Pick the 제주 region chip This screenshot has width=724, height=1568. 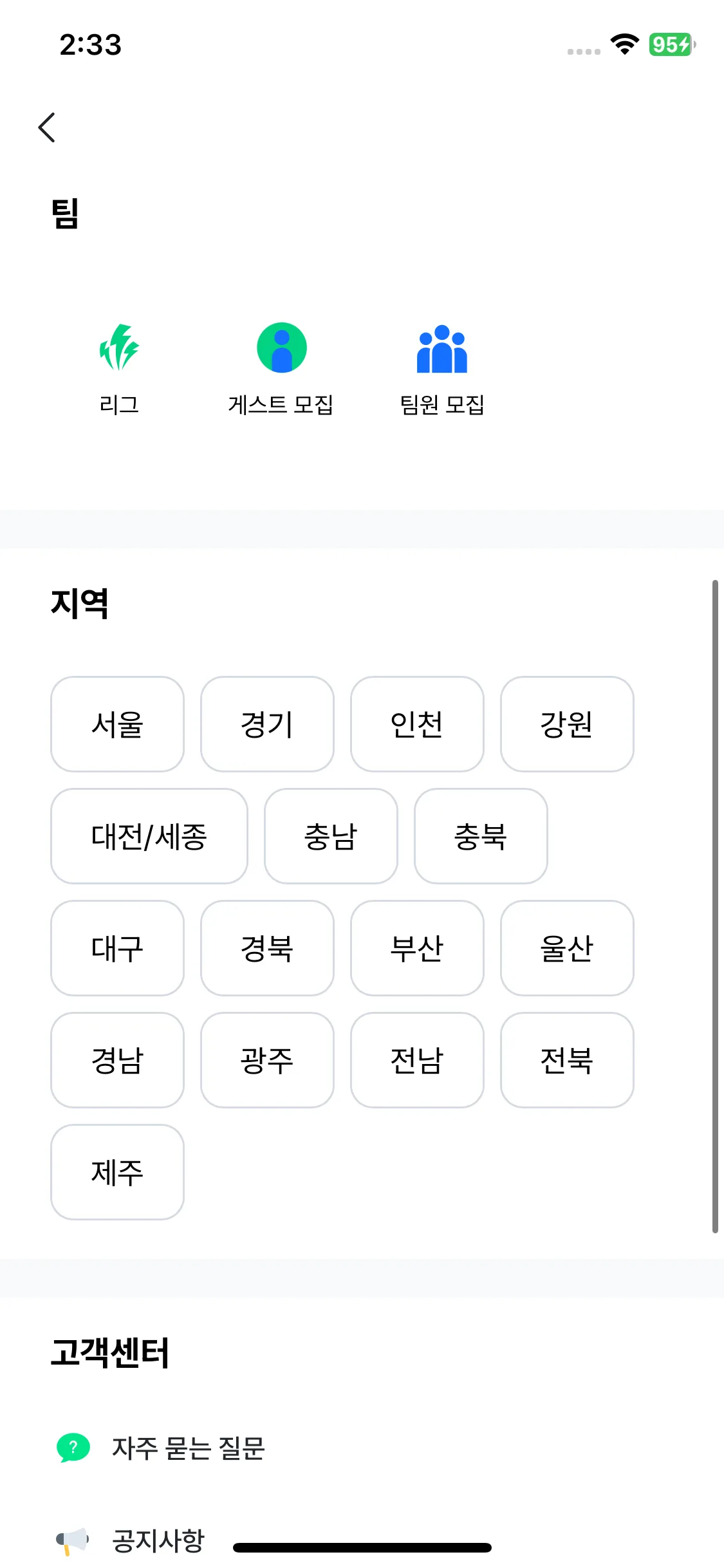coord(117,1172)
